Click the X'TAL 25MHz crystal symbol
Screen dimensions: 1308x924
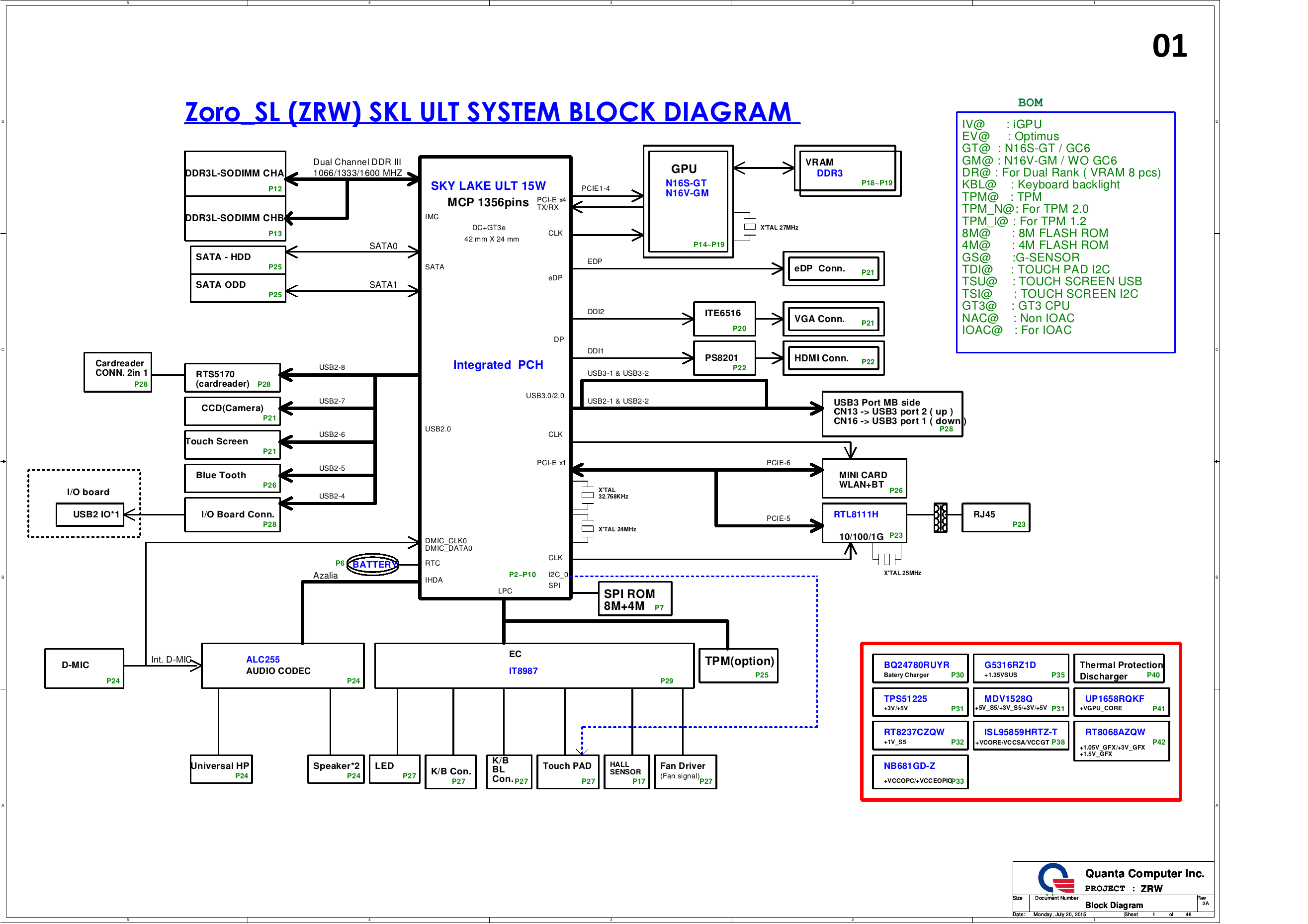pos(886,558)
